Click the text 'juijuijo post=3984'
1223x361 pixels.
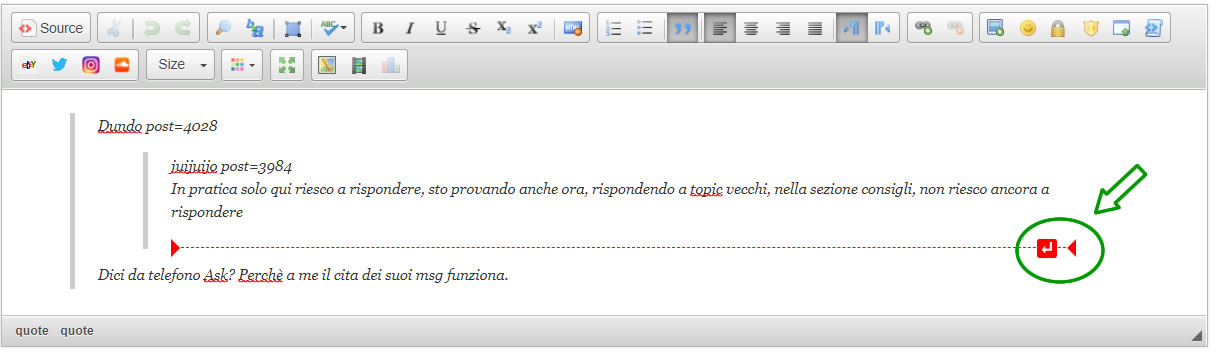click(231, 166)
